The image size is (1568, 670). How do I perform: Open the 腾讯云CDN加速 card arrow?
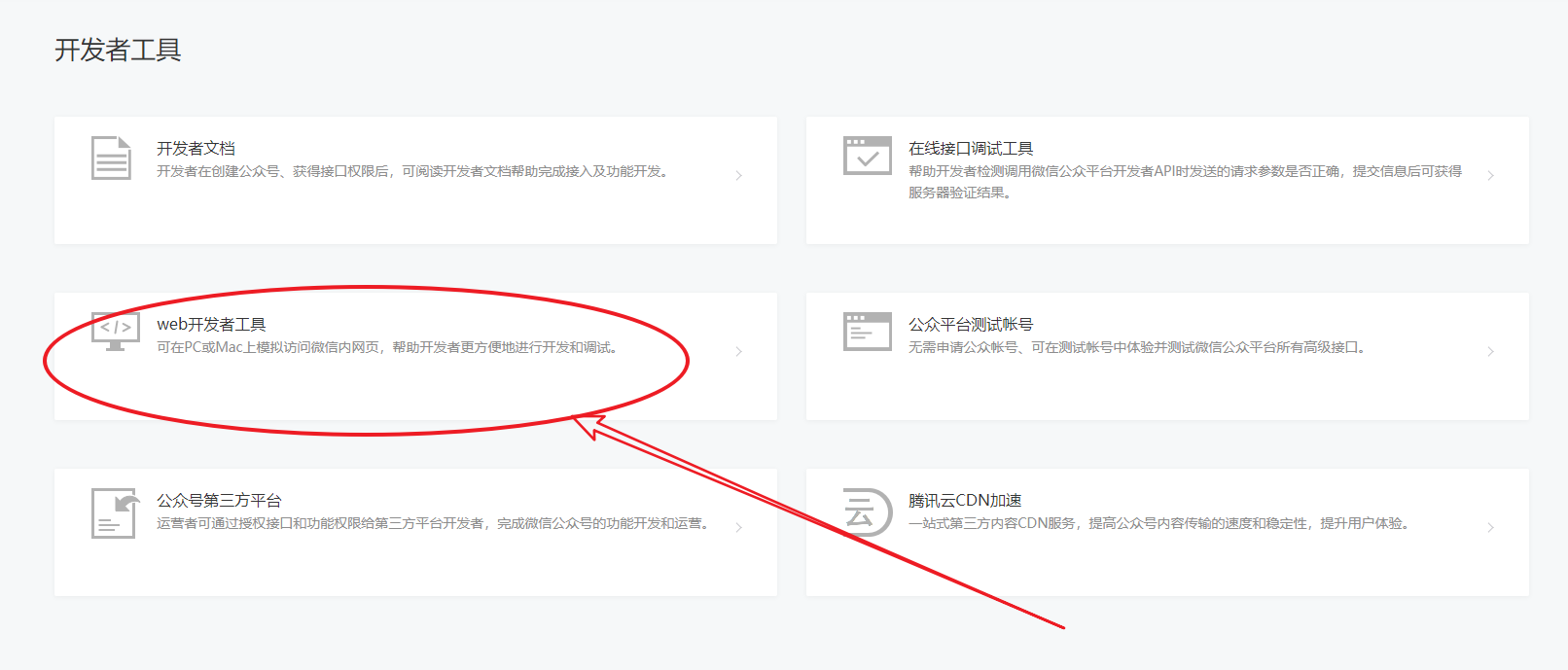tap(1491, 528)
